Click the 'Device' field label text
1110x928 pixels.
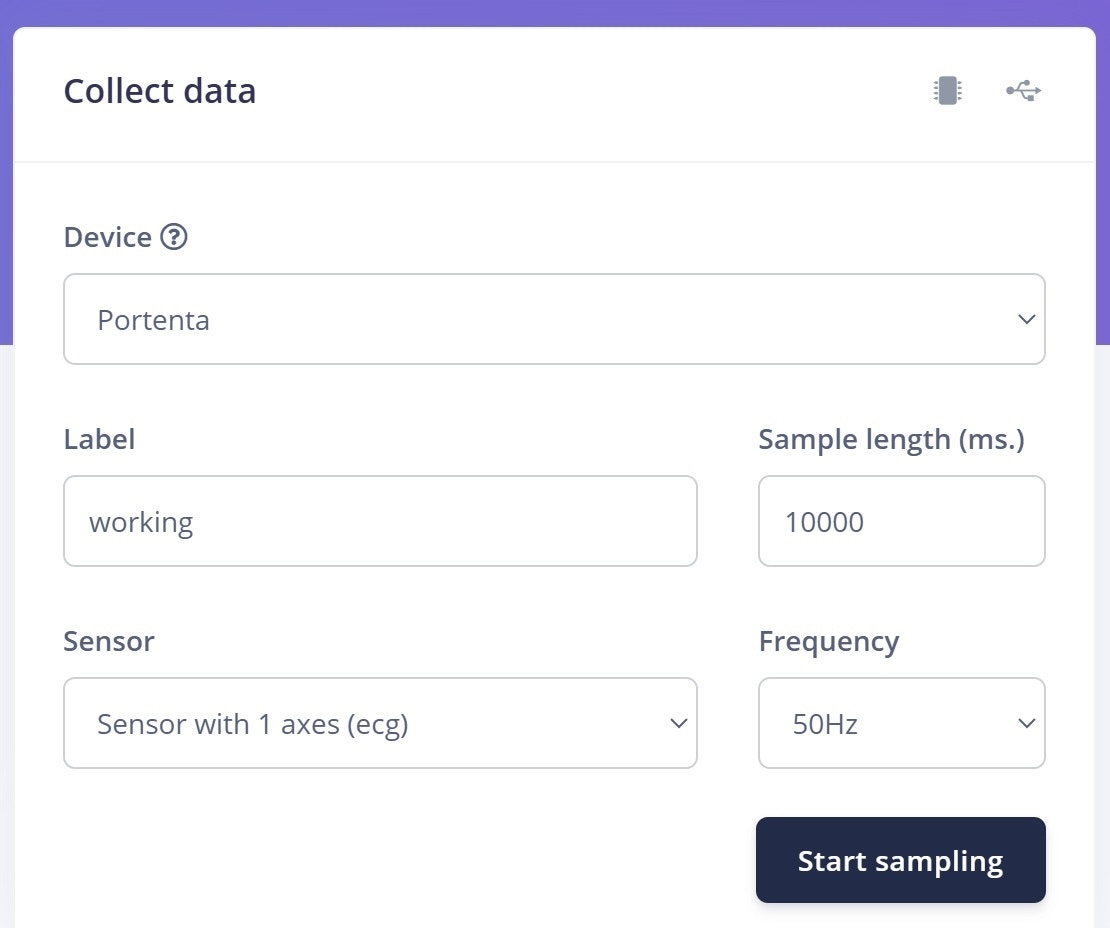[107, 237]
